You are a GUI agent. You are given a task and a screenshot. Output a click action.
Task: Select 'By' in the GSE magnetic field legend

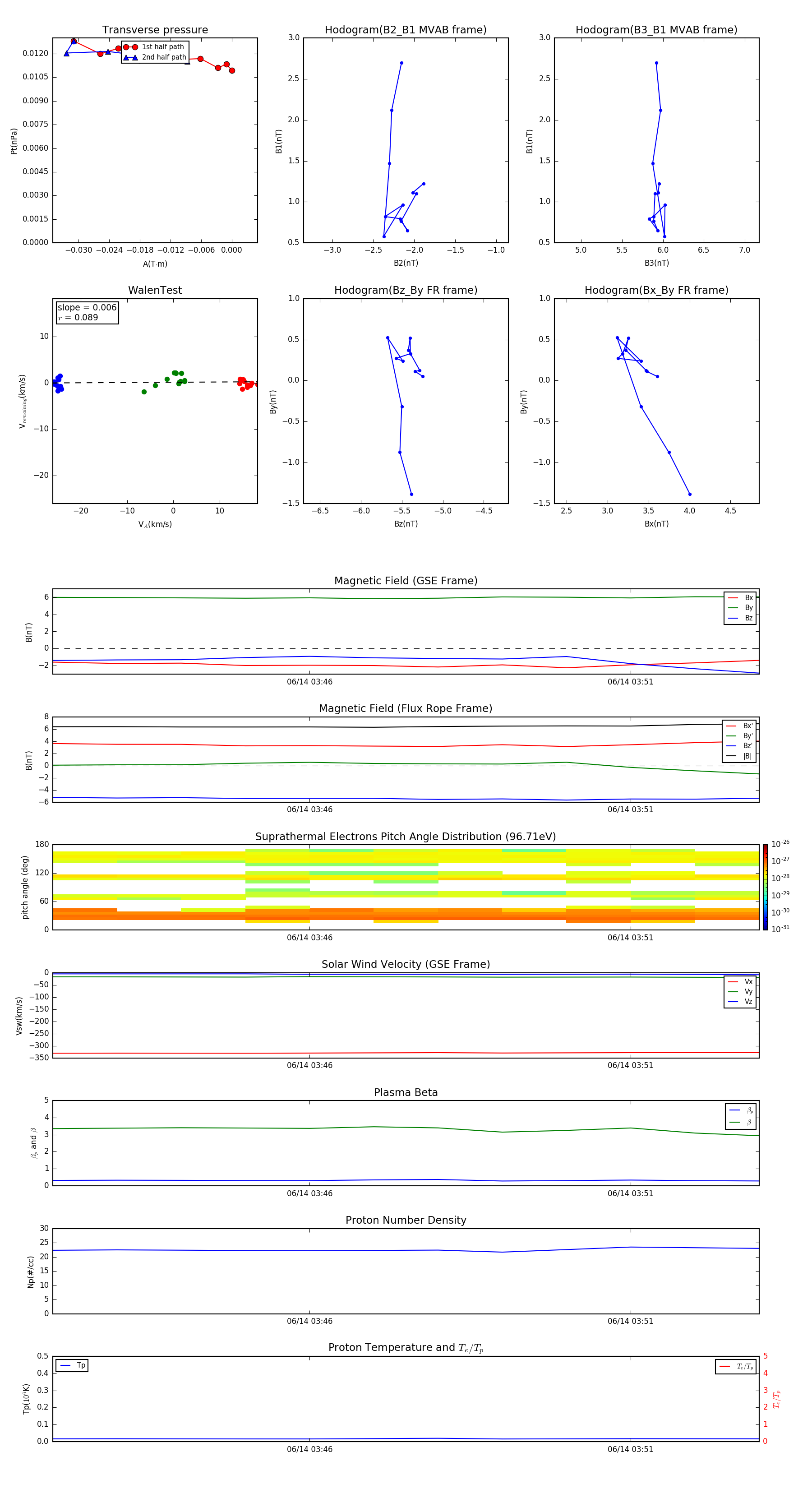pos(740,607)
